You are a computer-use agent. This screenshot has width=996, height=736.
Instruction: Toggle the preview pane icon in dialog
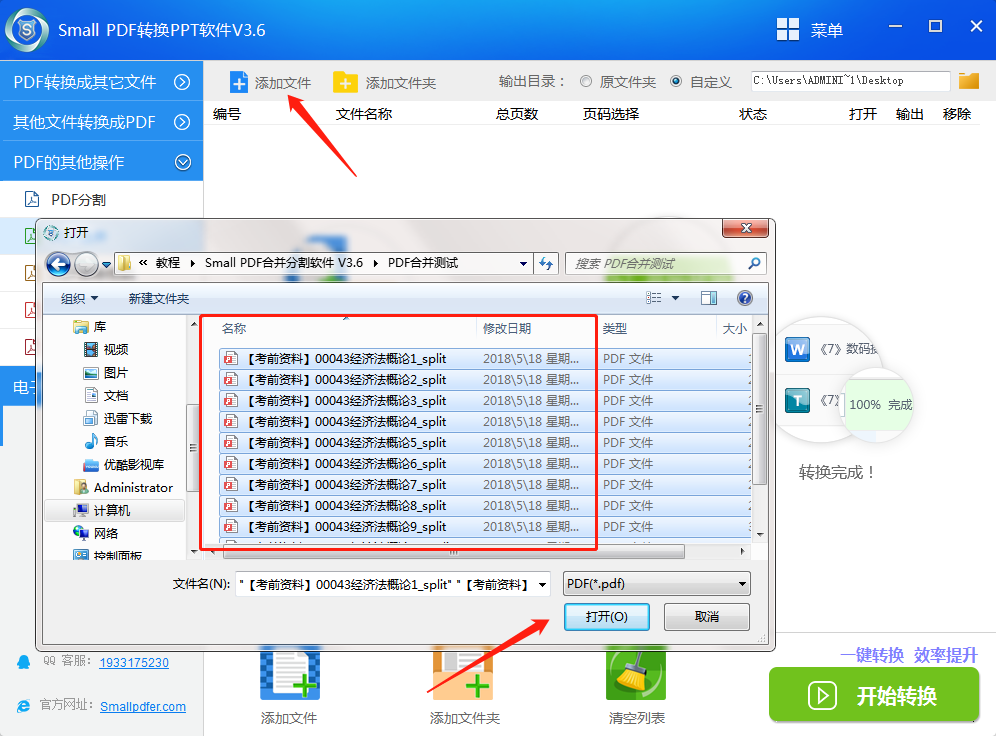tap(709, 298)
